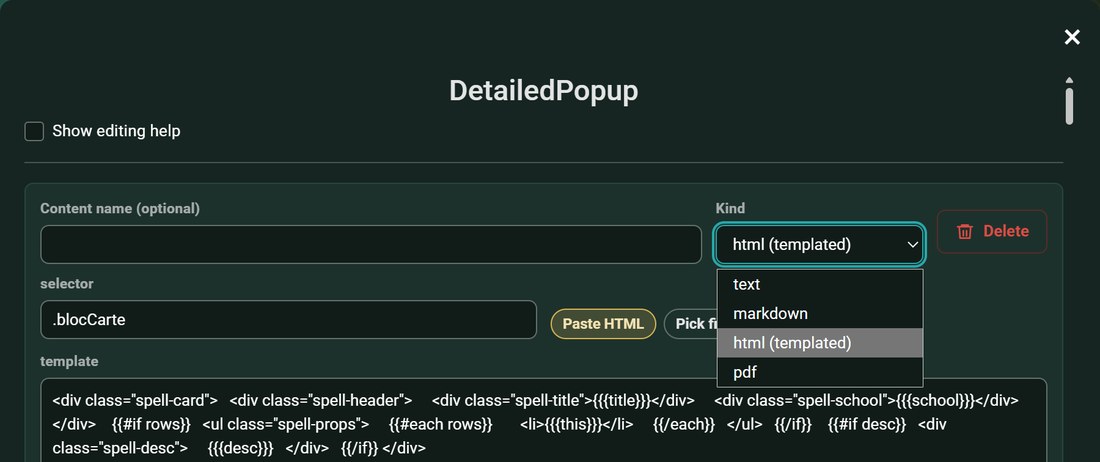Open the Kind dropdown
Viewport: 1100px width, 462px height.
[819, 244]
